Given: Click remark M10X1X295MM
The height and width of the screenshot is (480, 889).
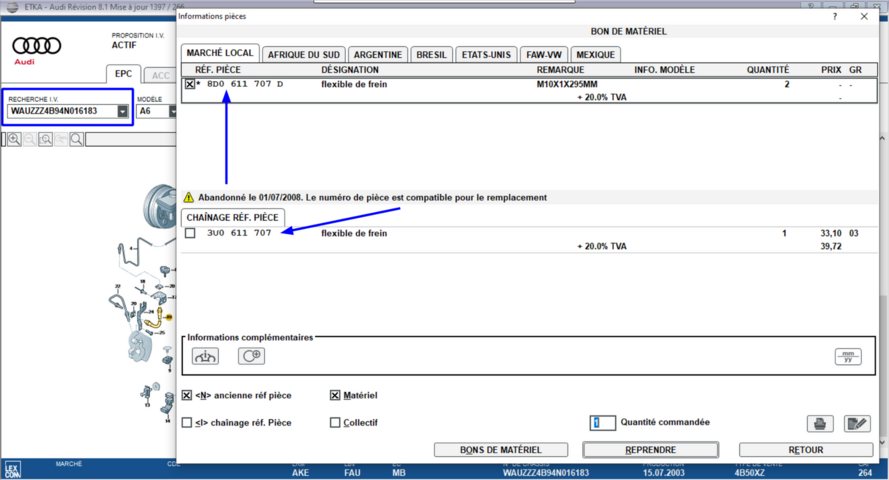Looking at the screenshot, I should coord(567,84).
